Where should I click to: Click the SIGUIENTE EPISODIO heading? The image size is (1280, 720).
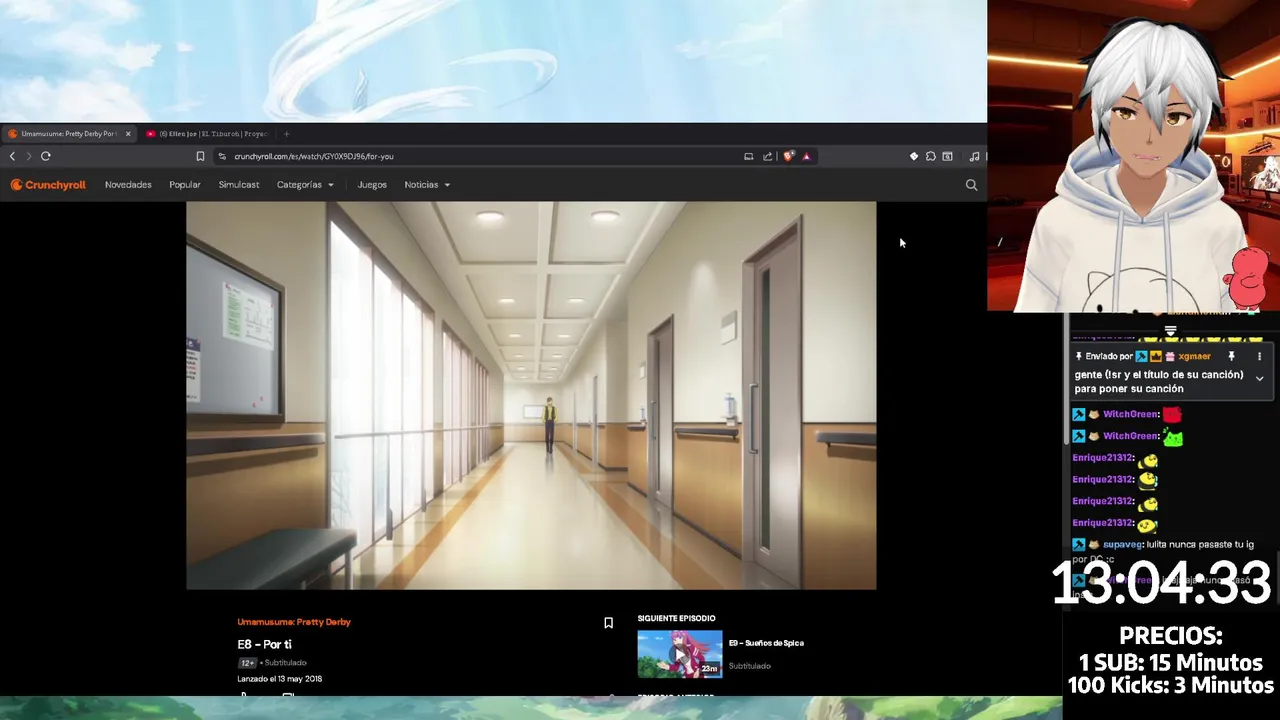(676, 619)
